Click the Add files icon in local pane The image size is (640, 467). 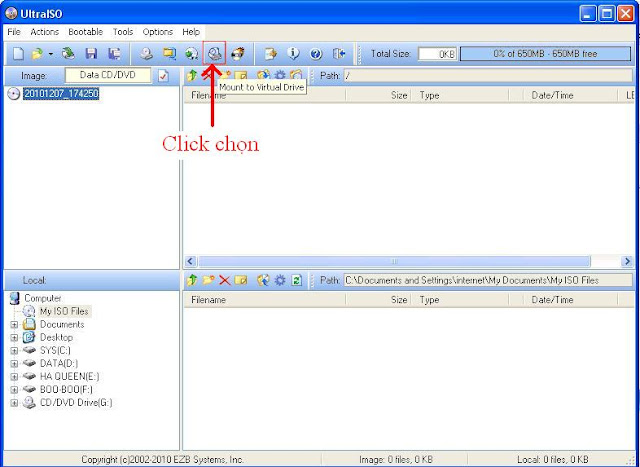(263, 280)
